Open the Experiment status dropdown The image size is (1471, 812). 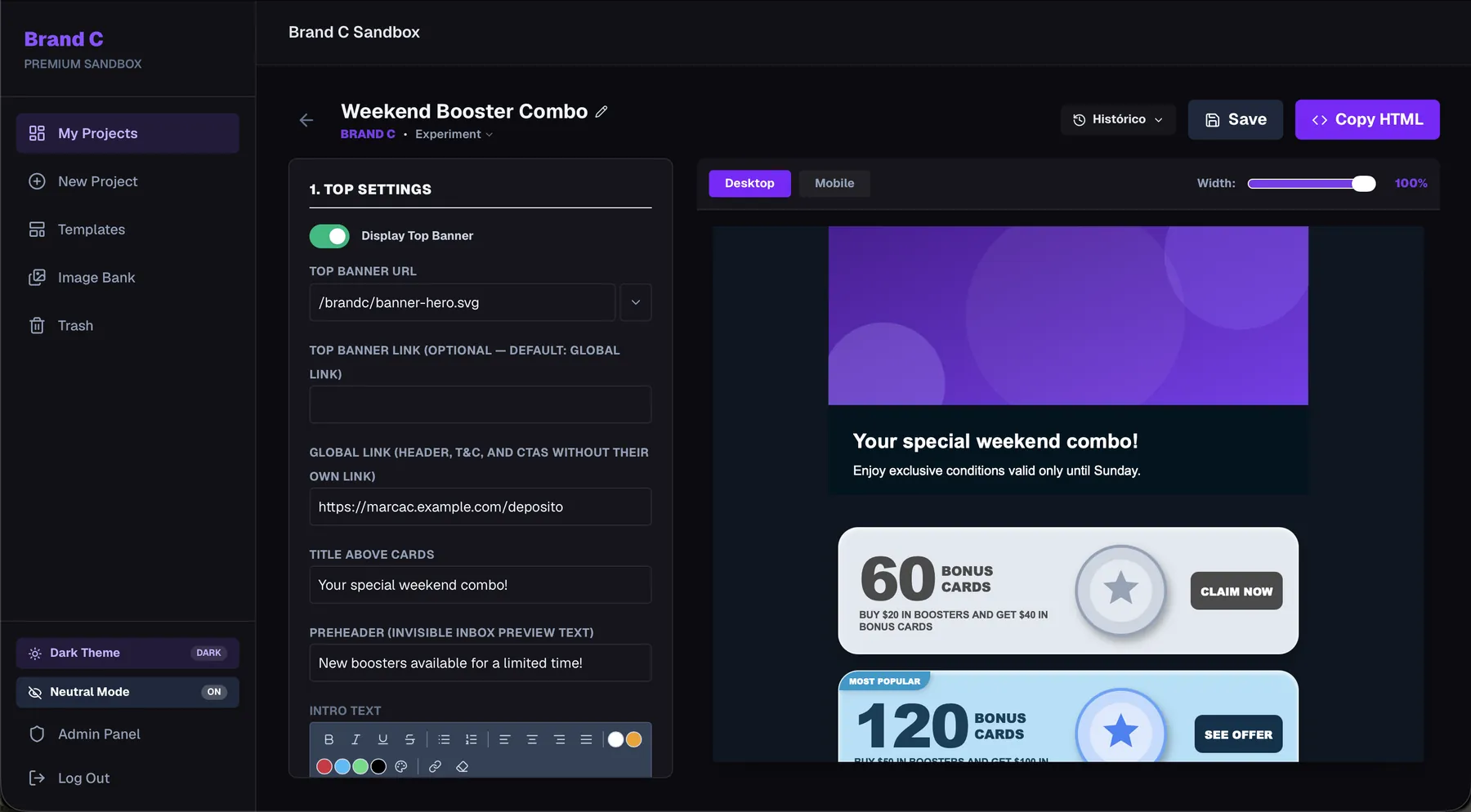(x=454, y=134)
